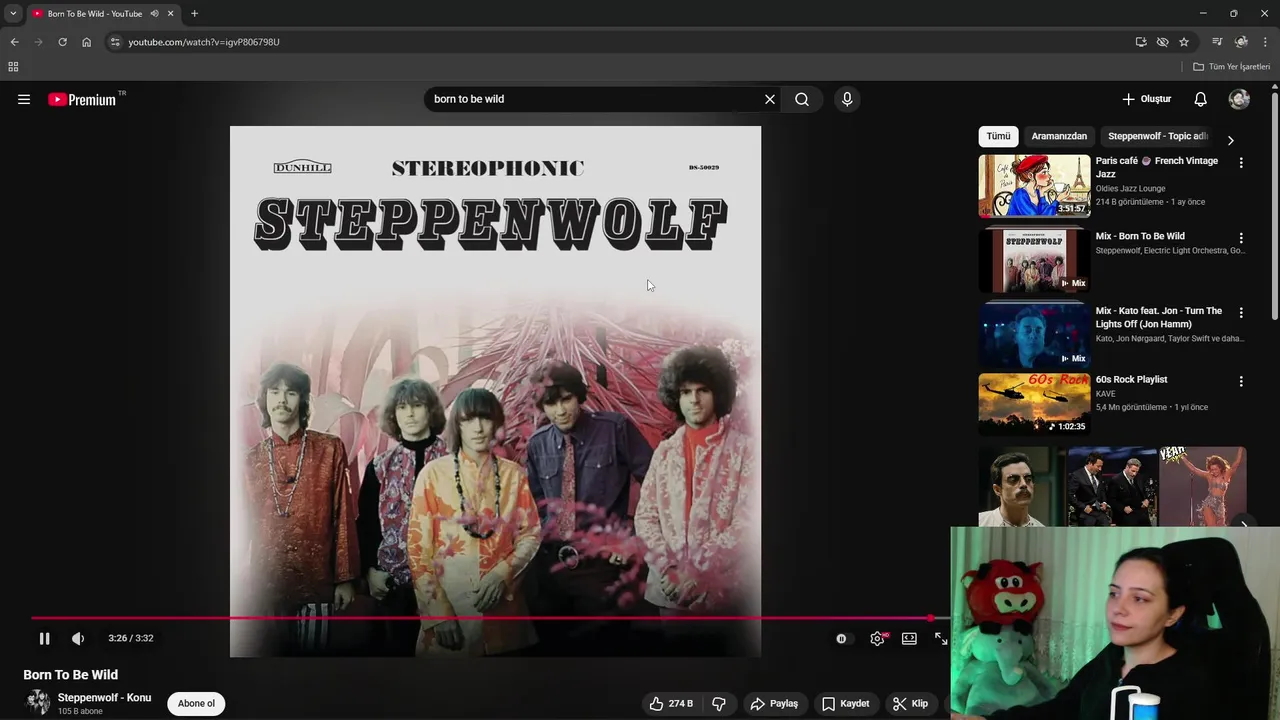Click the search box containing 'born to be wild'
1280x720 pixels.
pos(593,99)
